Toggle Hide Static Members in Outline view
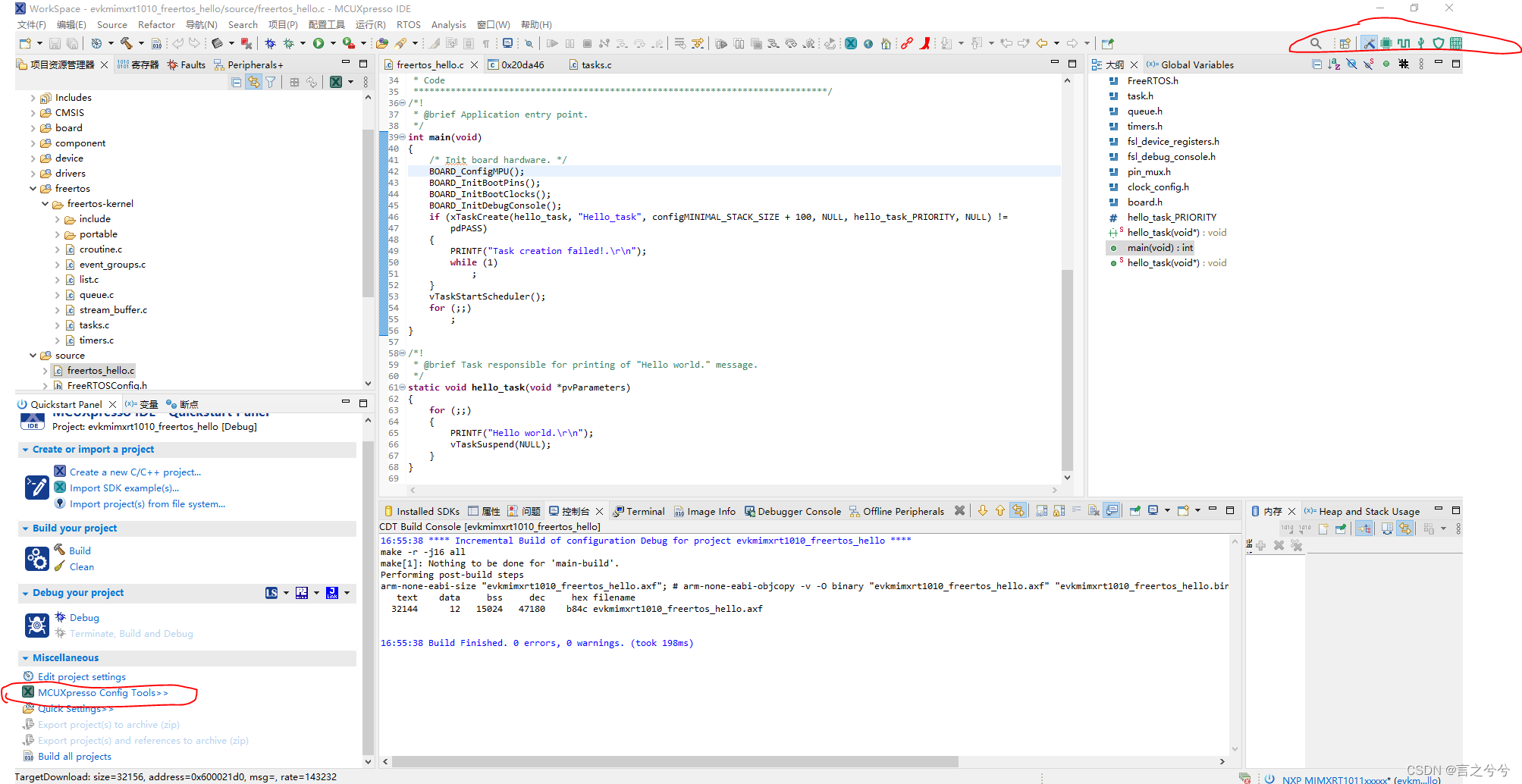This screenshot has height=784, width=1522. tap(1369, 64)
